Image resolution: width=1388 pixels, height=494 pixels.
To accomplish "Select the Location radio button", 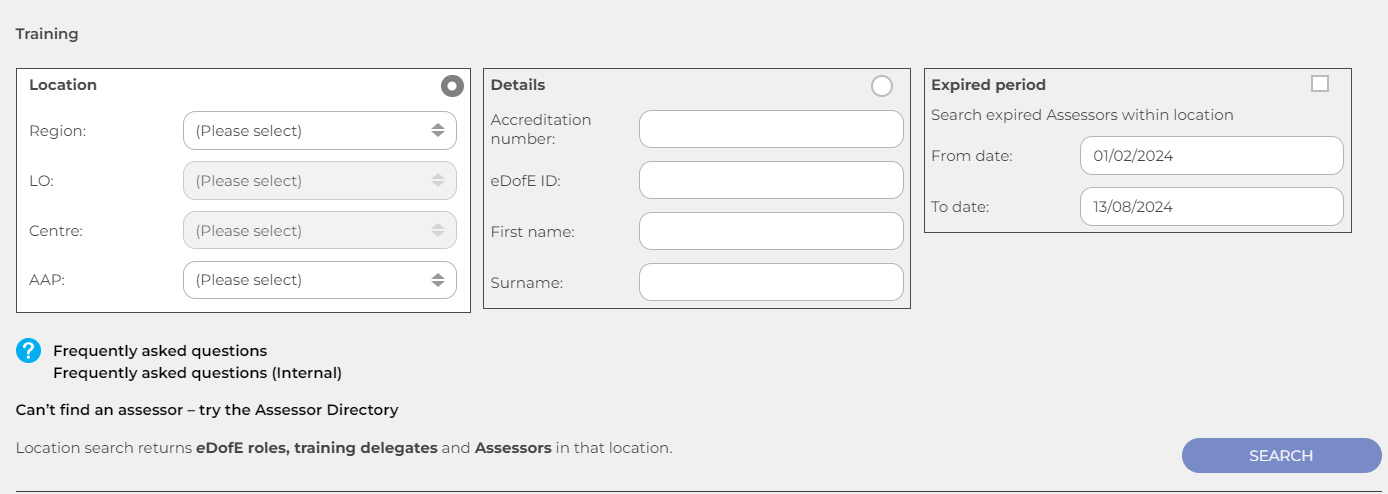I will [452, 86].
